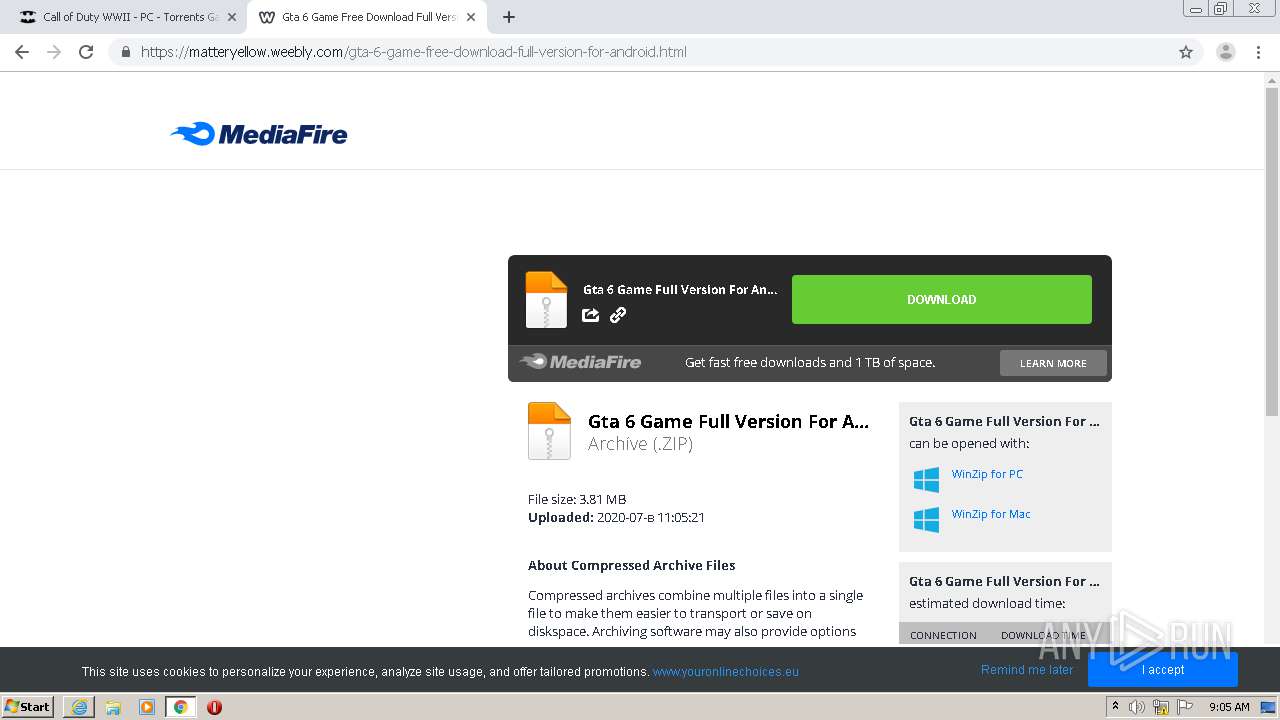Click the red Opera taskbar icon
This screenshot has height=720, width=1280.
click(214, 707)
